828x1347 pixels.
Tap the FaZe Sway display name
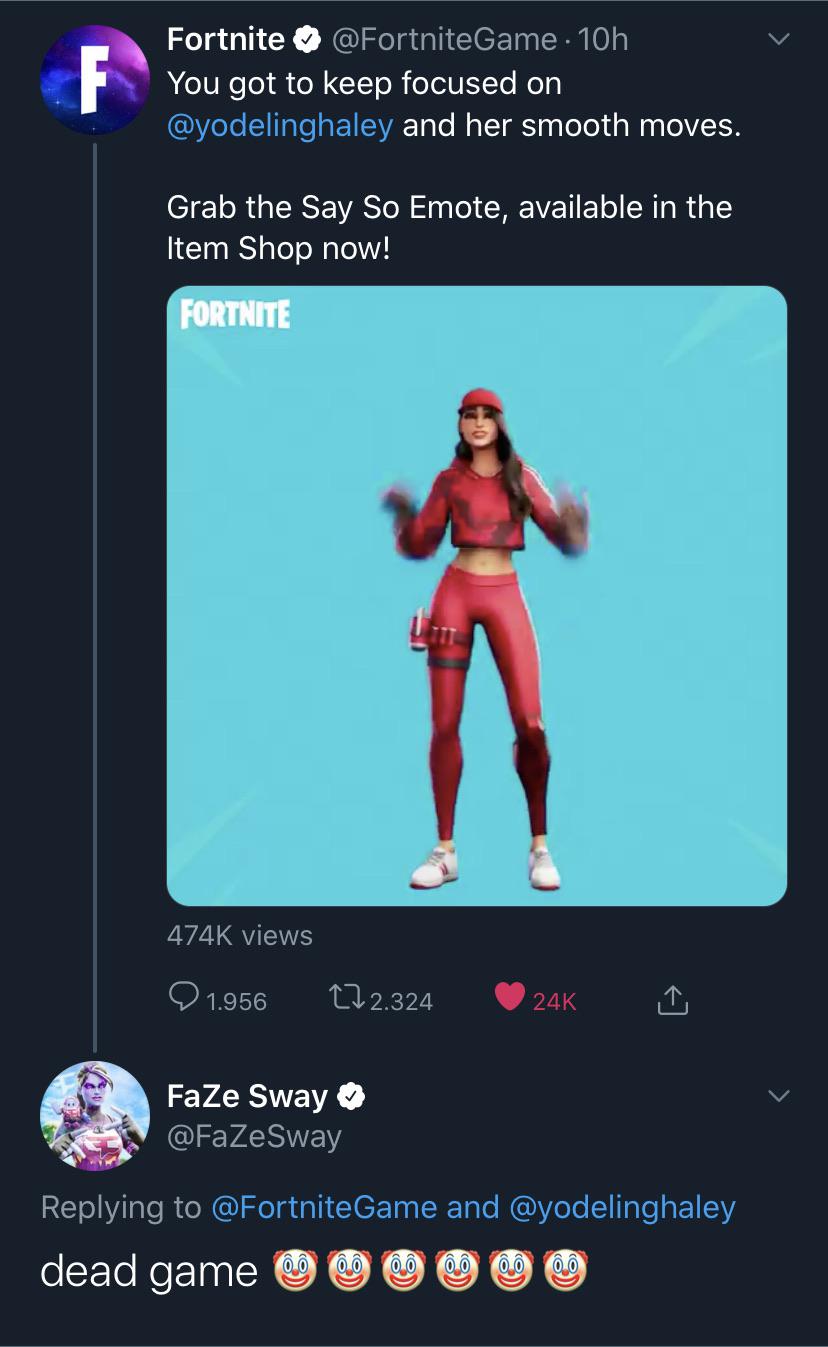247,1097
